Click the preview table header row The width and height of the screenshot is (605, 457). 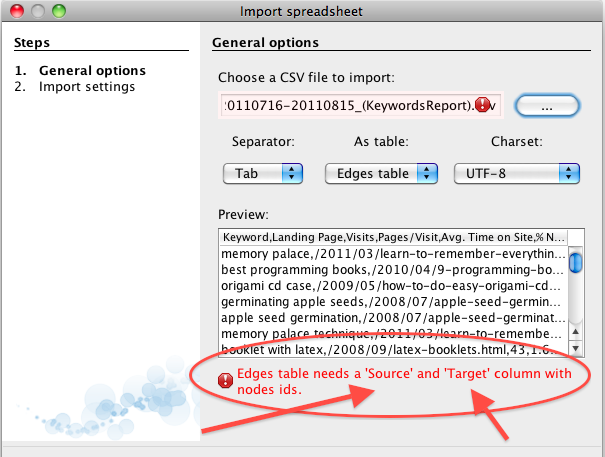tap(394, 237)
